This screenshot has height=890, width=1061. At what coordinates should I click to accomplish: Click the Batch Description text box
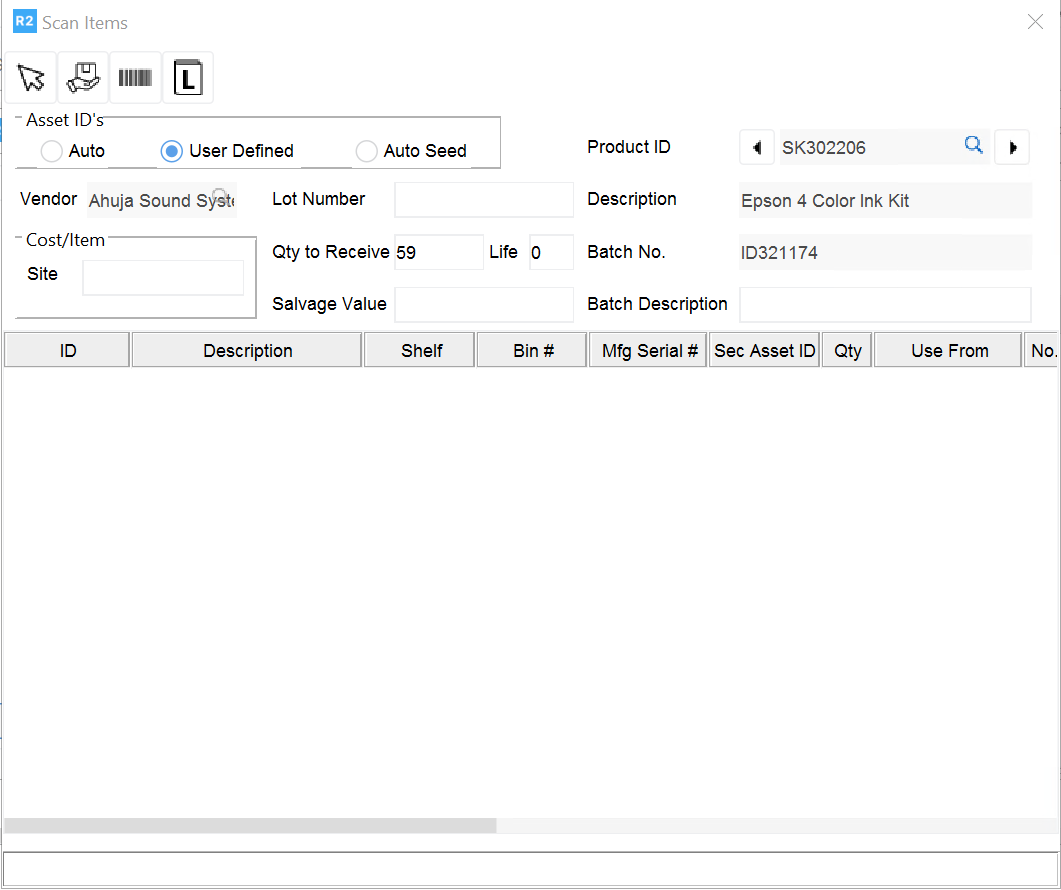point(884,304)
